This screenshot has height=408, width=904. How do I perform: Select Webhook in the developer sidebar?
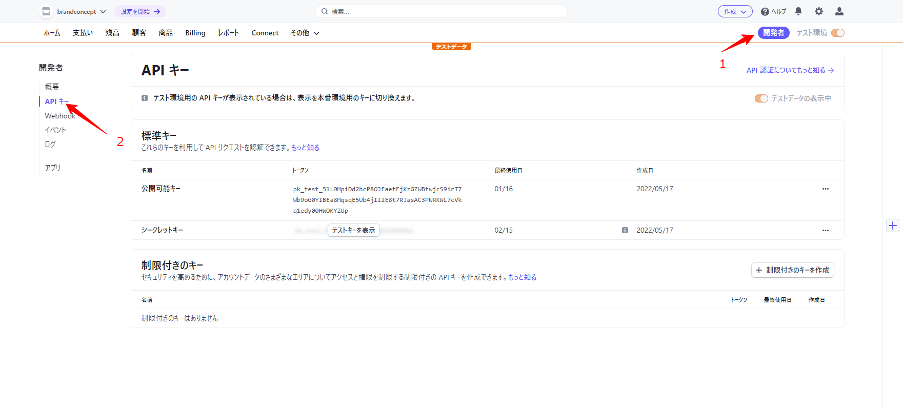(x=59, y=116)
